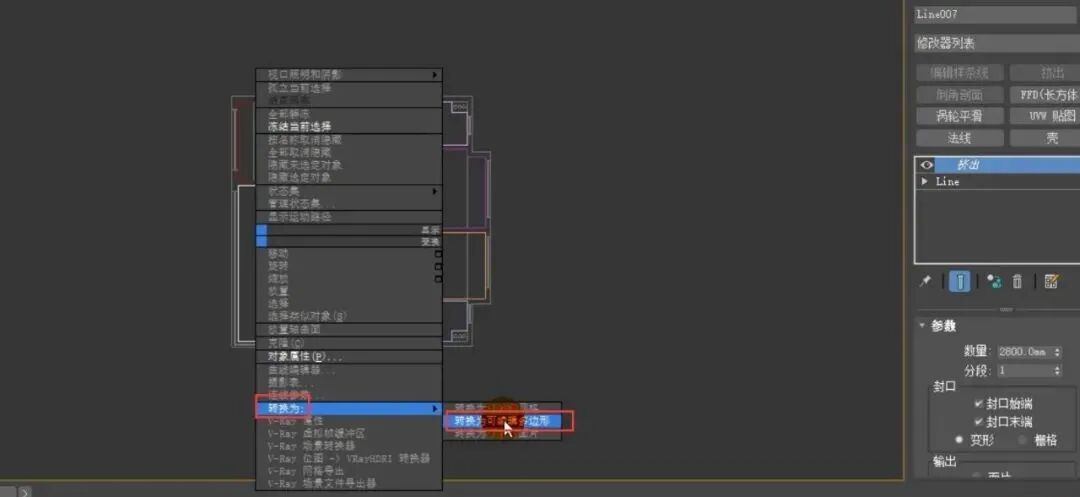
Task: Select 克隆(C) menu entry
Action: click(349, 343)
